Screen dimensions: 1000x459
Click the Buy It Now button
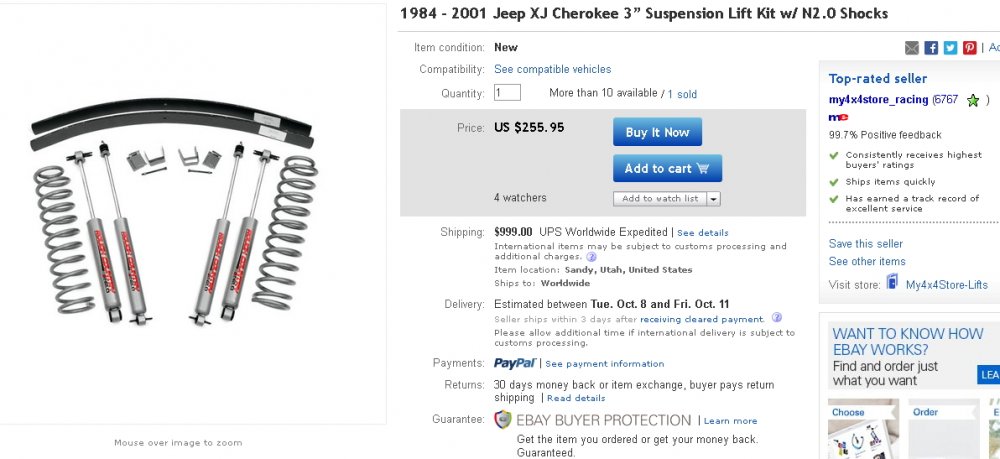657,132
